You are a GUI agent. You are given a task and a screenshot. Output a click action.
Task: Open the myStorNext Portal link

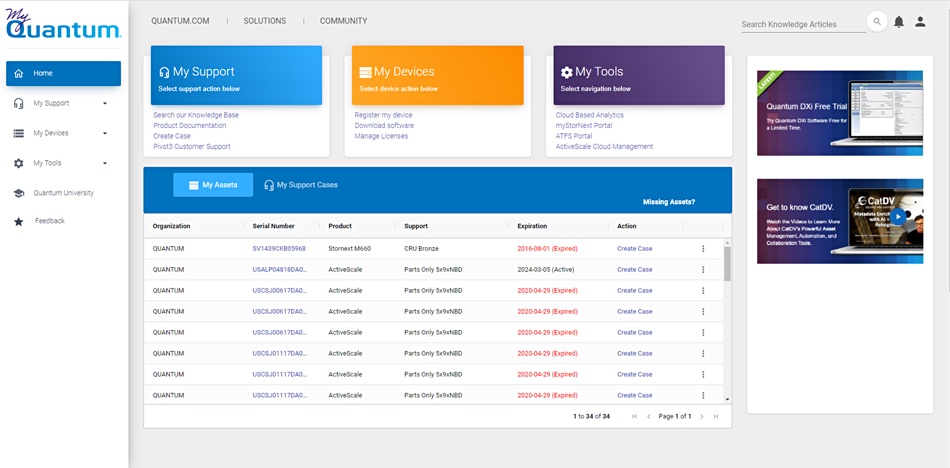pyautogui.click(x=584, y=125)
